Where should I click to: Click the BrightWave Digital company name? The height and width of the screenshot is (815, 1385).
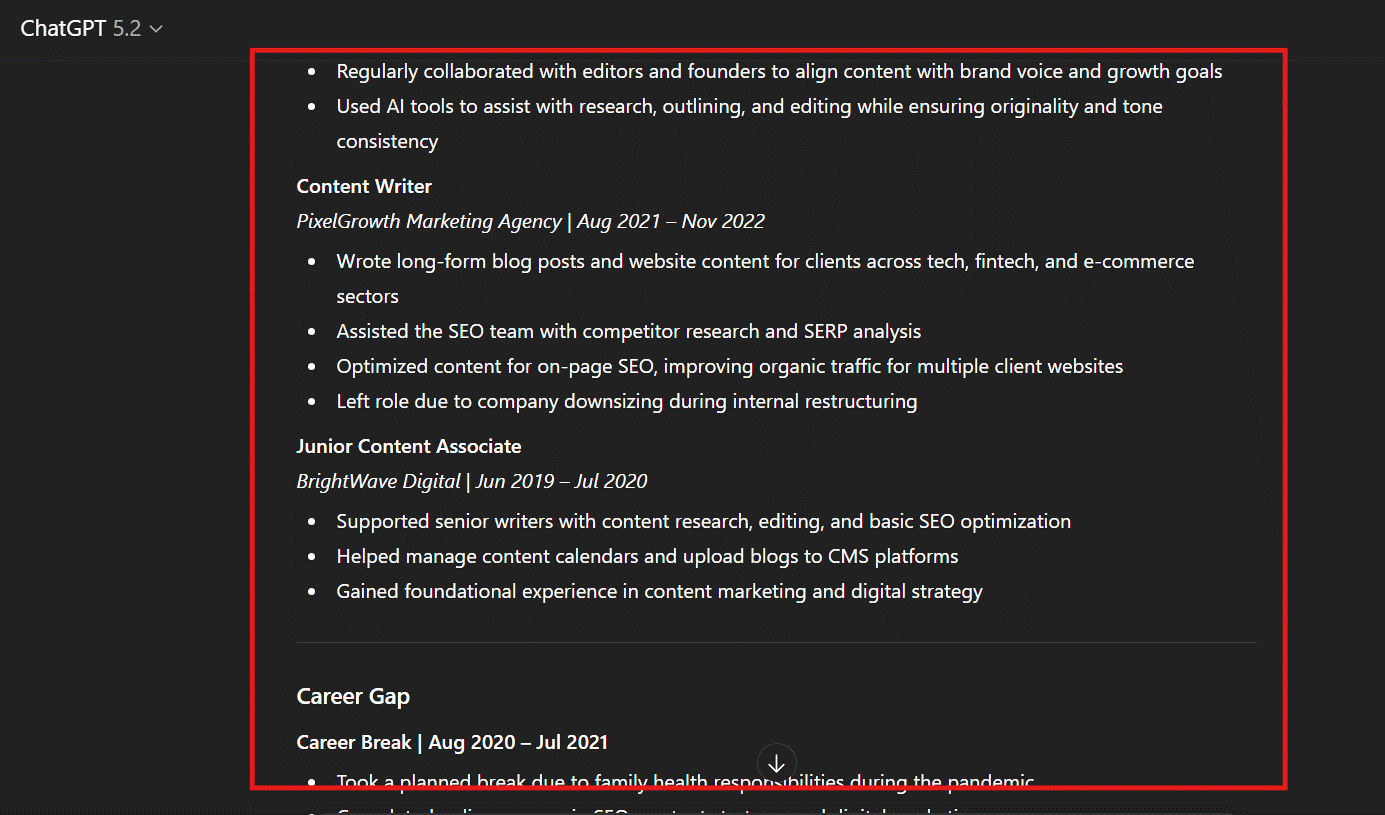378,481
